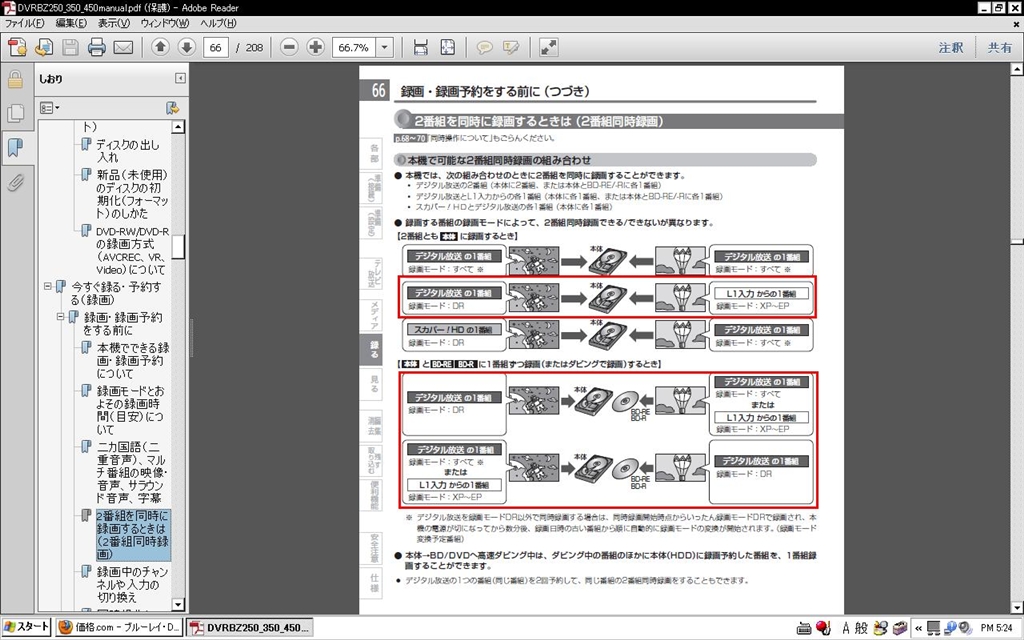Open the attachments paperclip panel
Viewport: 1024px width, 640px height.
[x=15, y=183]
